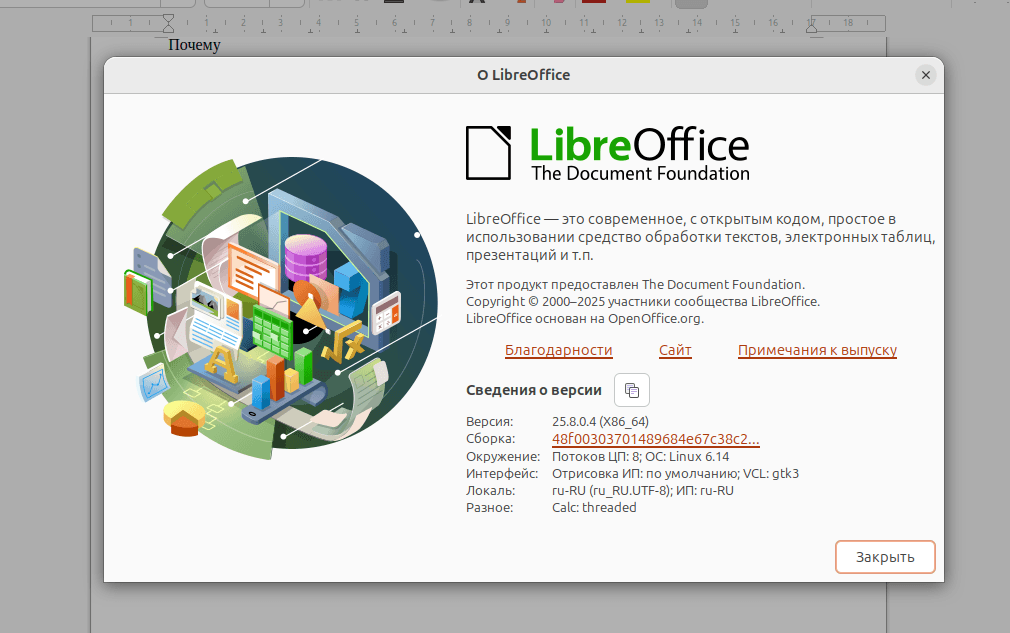Click the purple database cylinder in the artwork
The height and width of the screenshot is (633, 1010).
(x=304, y=258)
